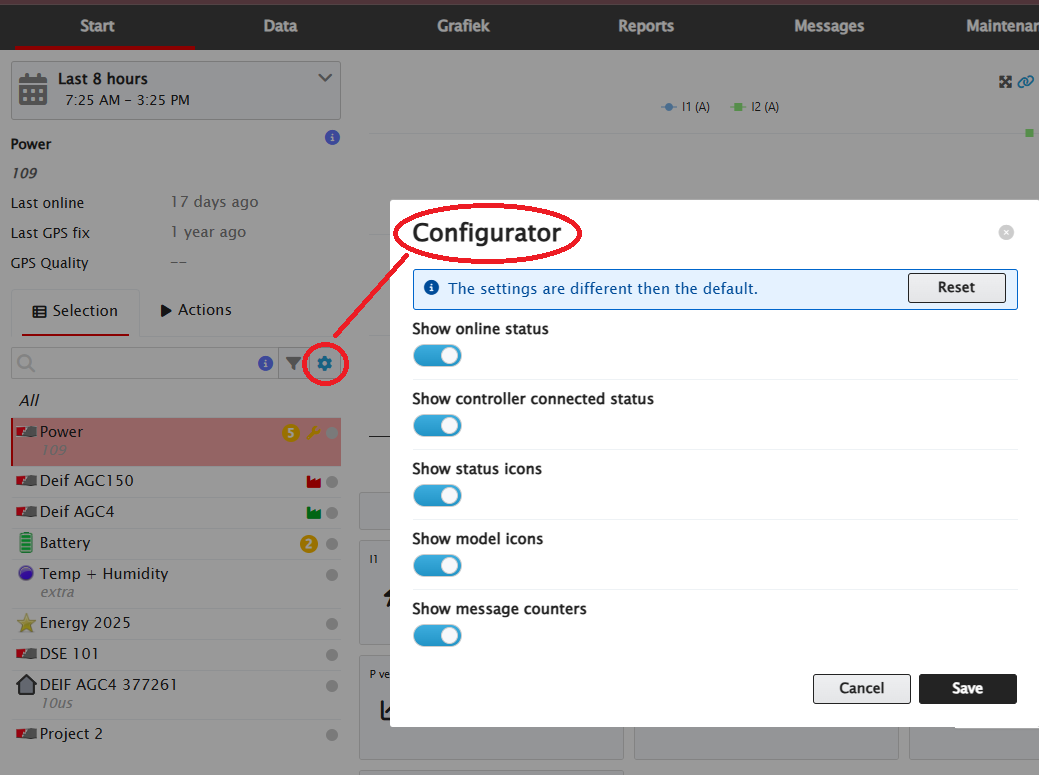Viewport: 1039px width, 775px height.
Task: Click the online status dot on Energy 2025
Action: click(x=332, y=624)
